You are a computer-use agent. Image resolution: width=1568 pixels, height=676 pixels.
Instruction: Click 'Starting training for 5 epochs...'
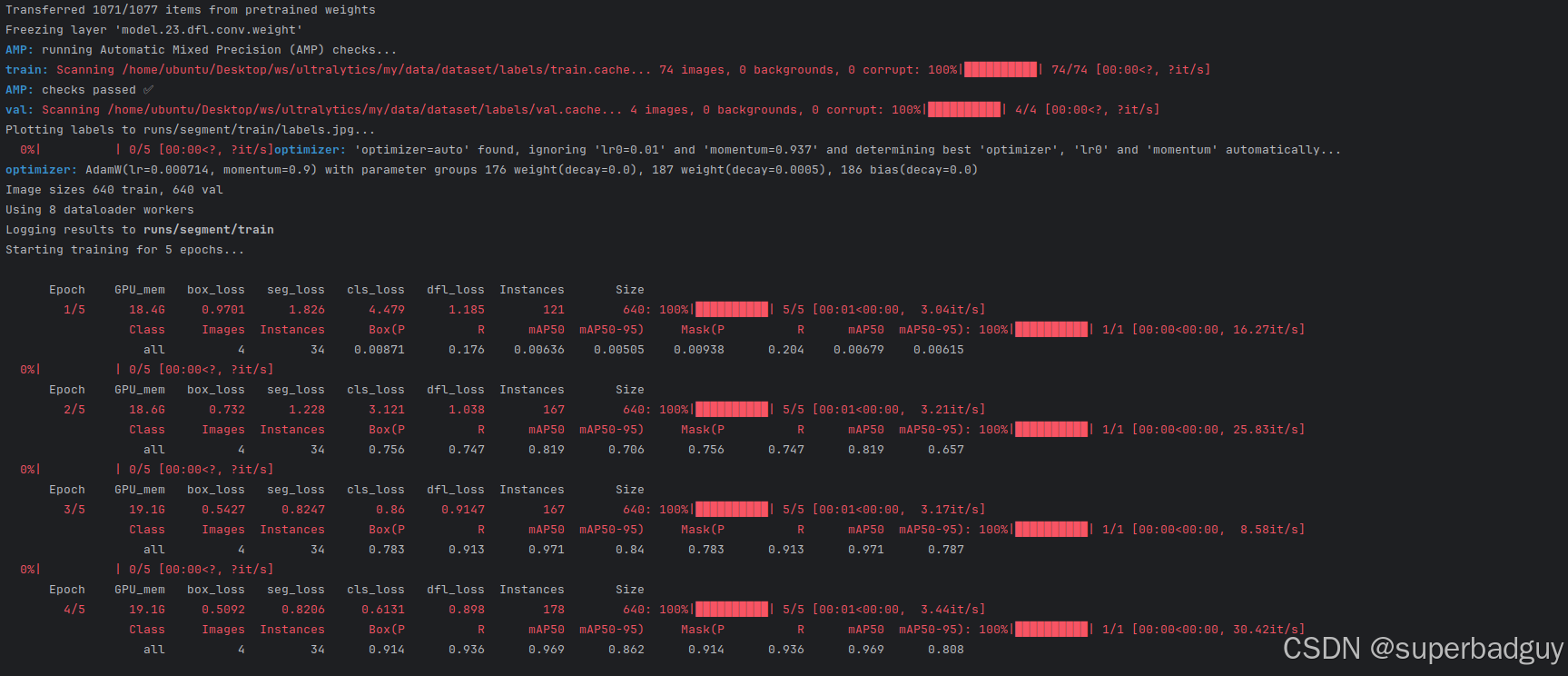point(125,250)
